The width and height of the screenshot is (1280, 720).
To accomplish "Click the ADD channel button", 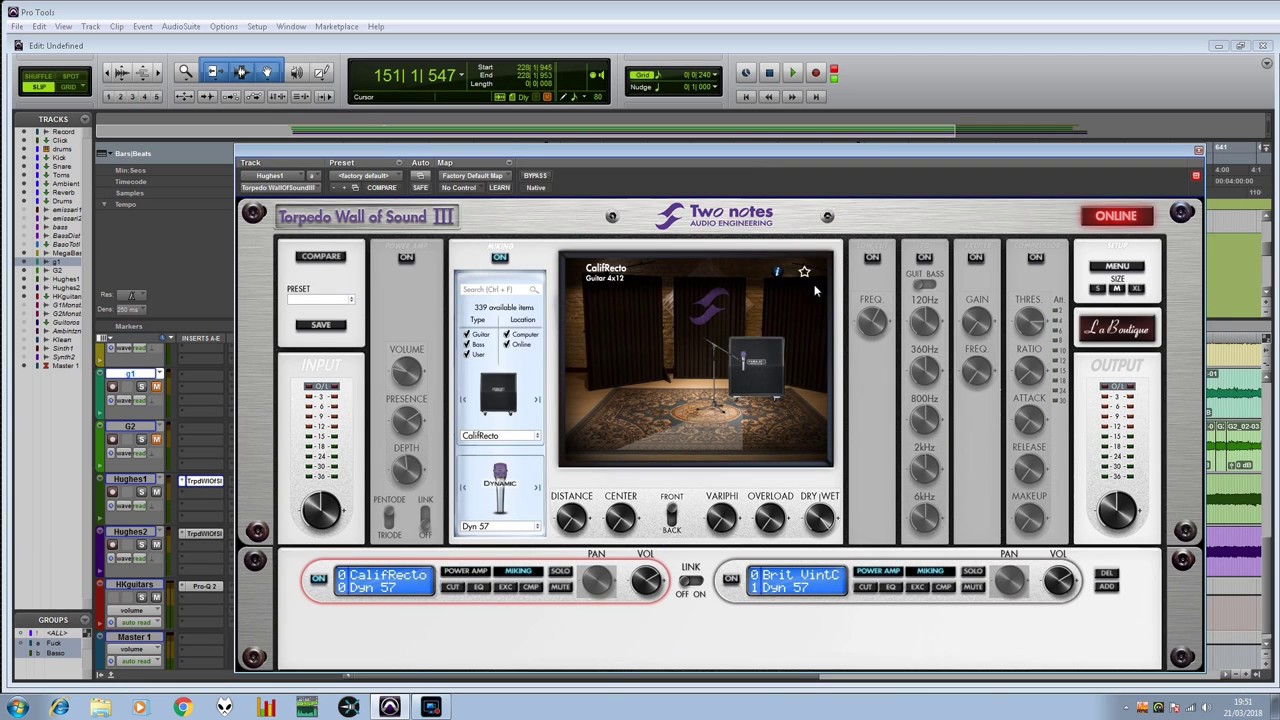I will (x=1107, y=586).
